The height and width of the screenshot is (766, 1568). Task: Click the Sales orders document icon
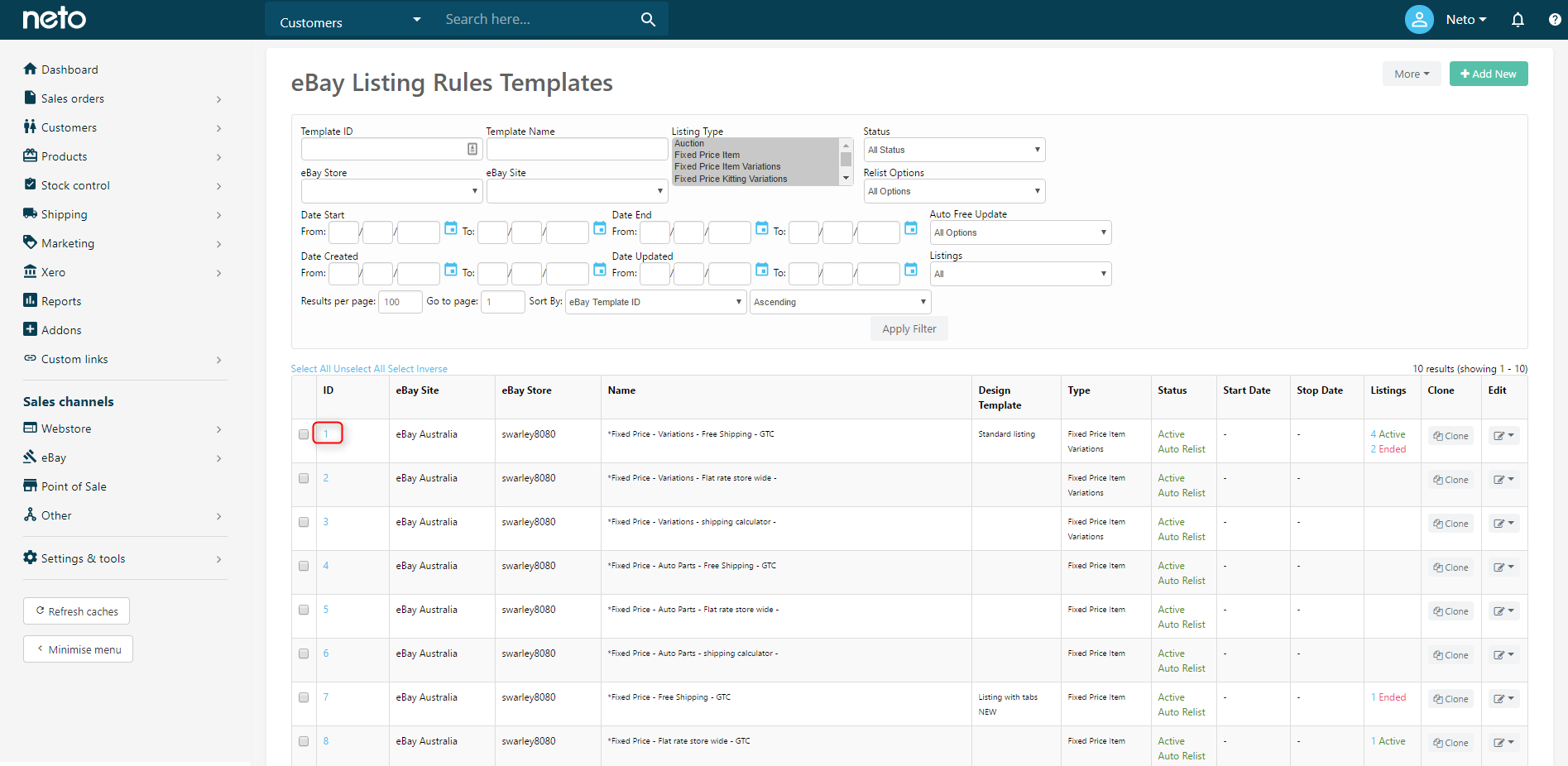tap(31, 98)
